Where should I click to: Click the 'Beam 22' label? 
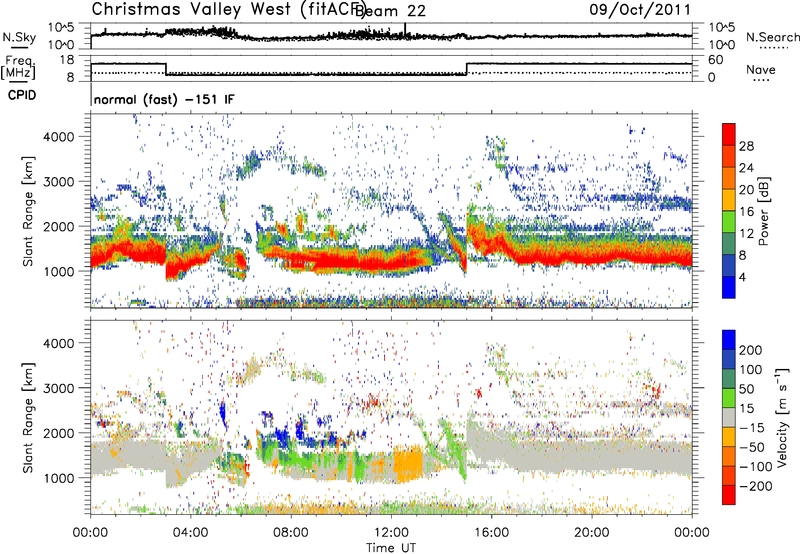(x=390, y=11)
